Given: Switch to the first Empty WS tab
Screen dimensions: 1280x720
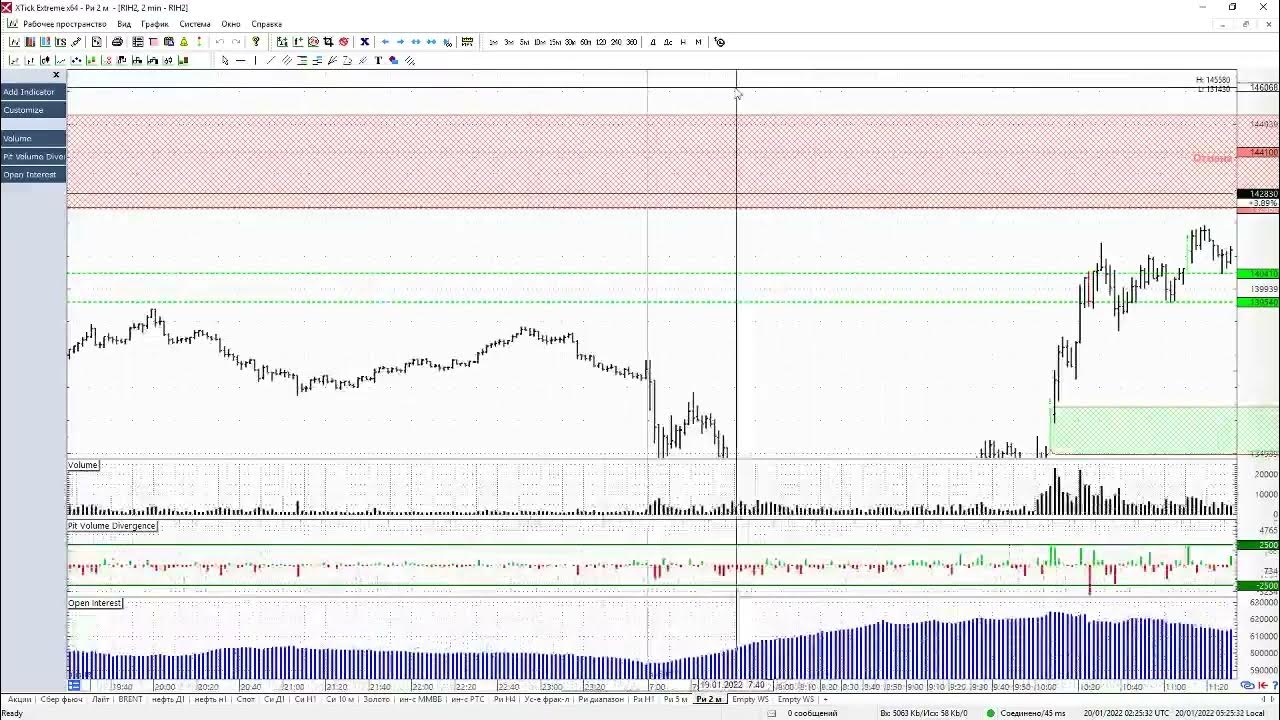Looking at the screenshot, I should pyautogui.click(x=750, y=699).
